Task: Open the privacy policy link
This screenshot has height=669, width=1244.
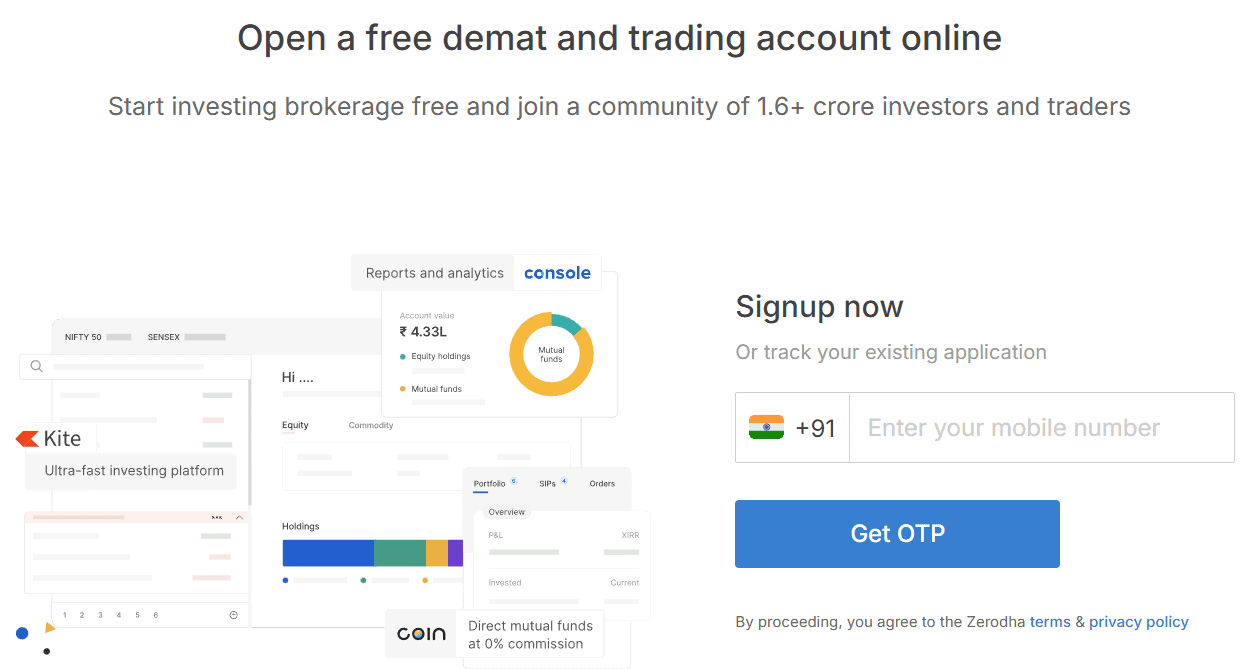Action: pyautogui.click(x=1139, y=622)
